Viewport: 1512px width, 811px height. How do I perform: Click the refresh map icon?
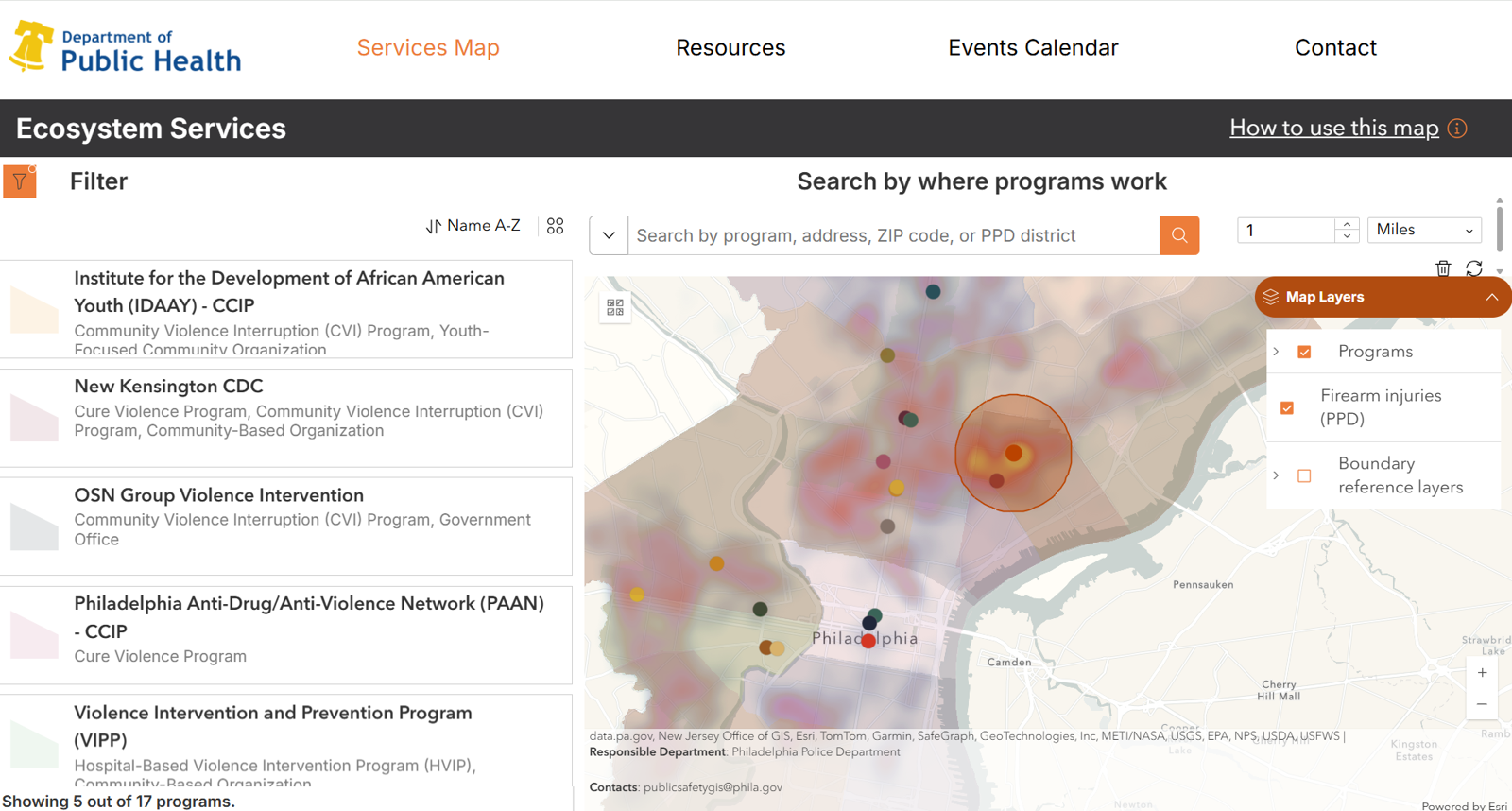coord(1473,268)
